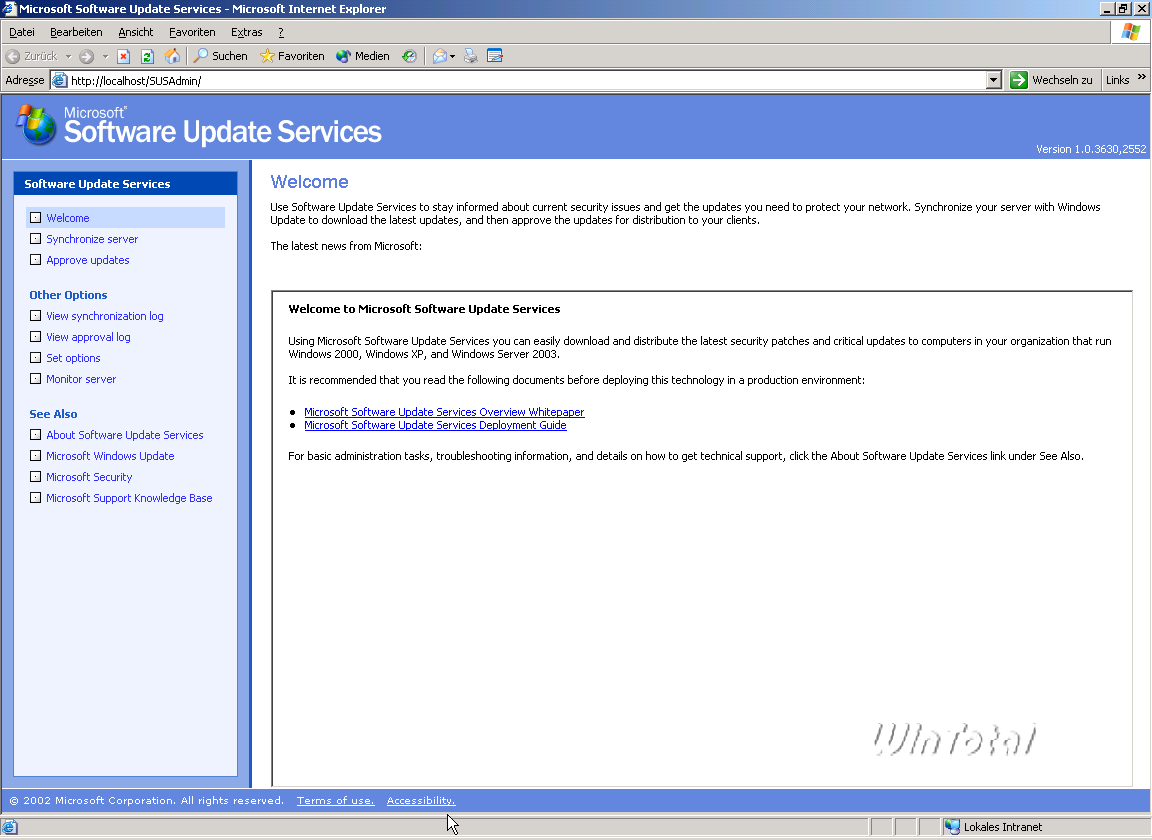Screen dimensions: 1152x840
Task: Open the Deployment Guide link
Action: pos(435,426)
